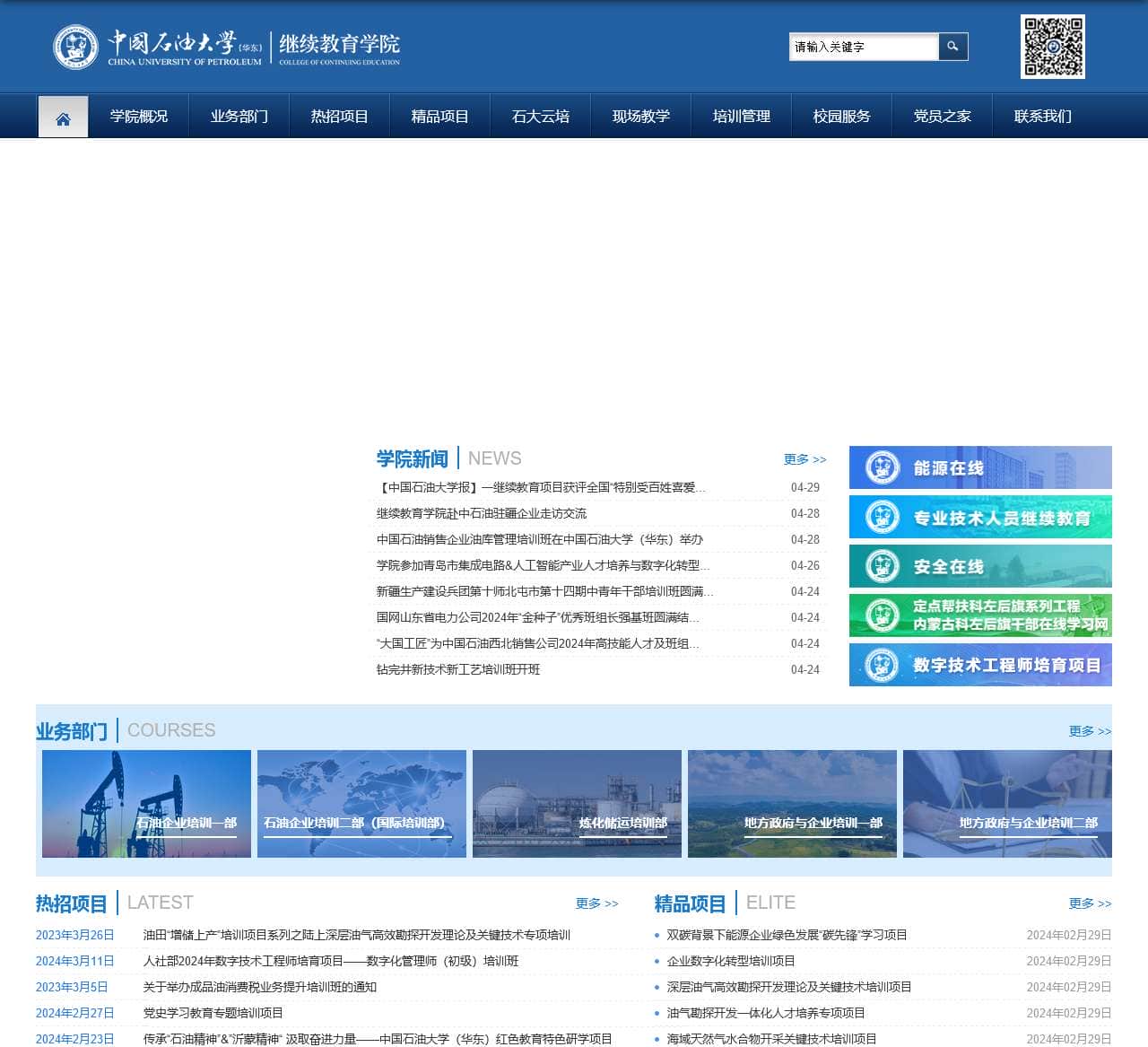The width and height of the screenshot is (1148, 1047).
Task: Click the 热招项目 section heading
Action: pos(72,903)
